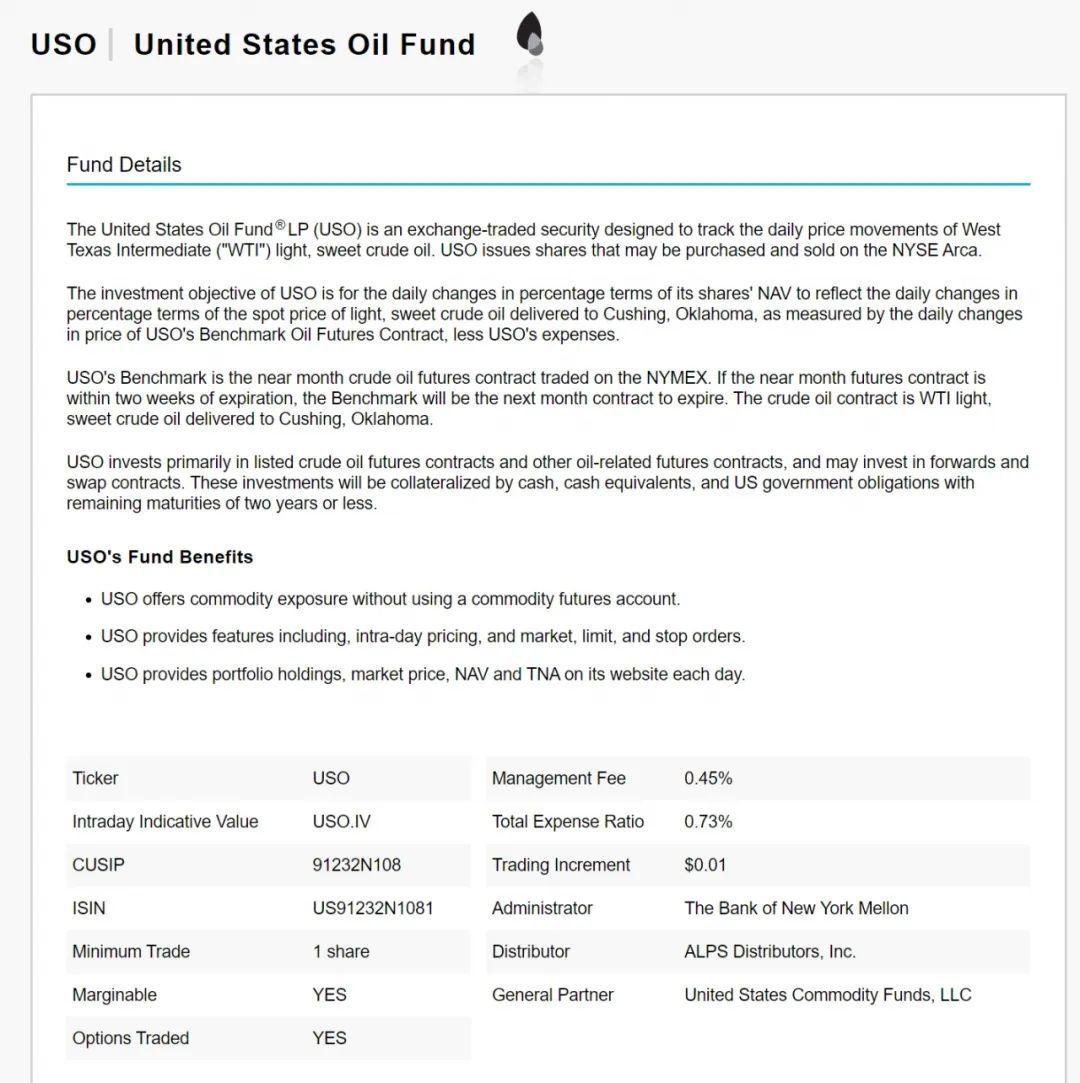
Task: Click the oil drop logo icon
Action: [530, 35]
